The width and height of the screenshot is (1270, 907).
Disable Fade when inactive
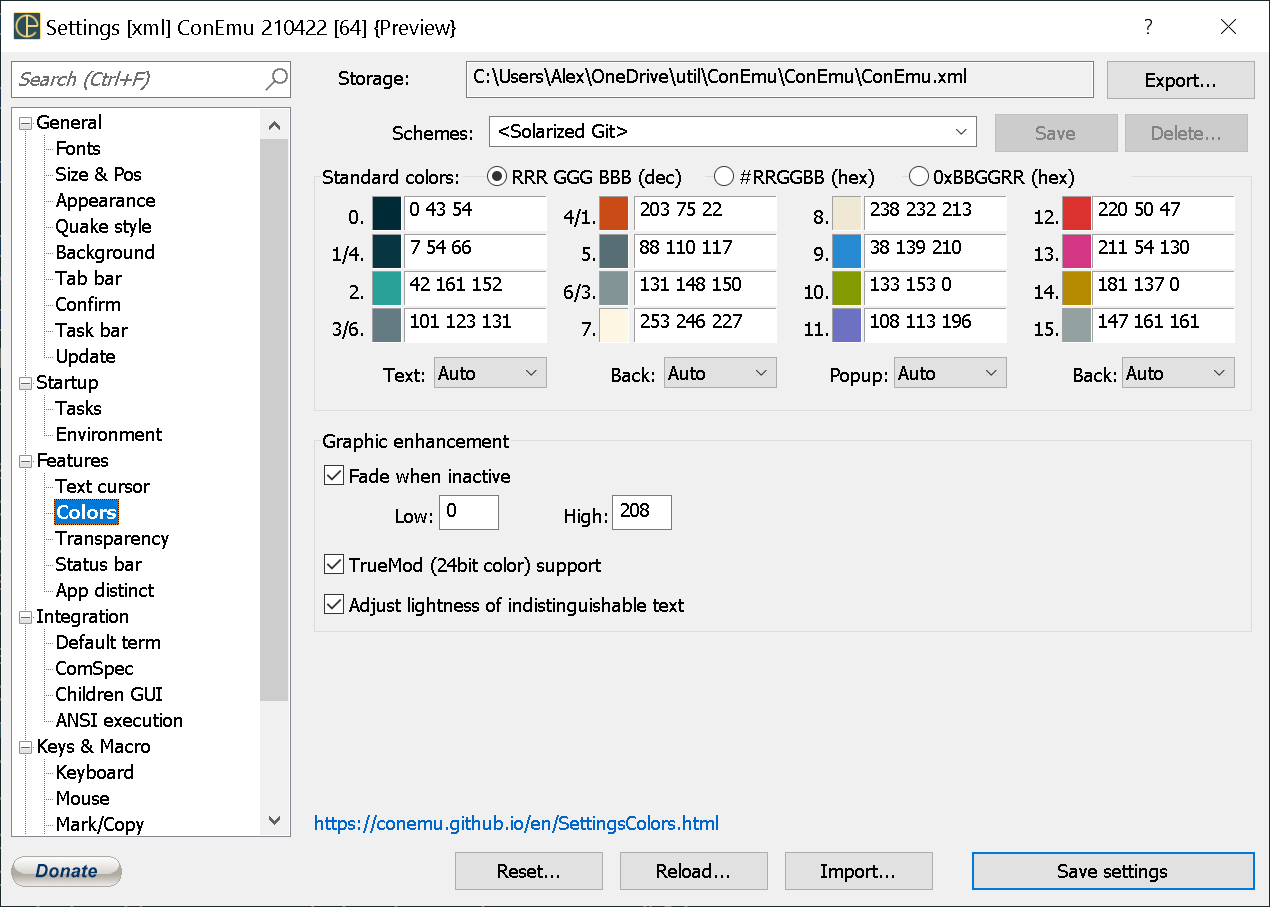[333, 475]
